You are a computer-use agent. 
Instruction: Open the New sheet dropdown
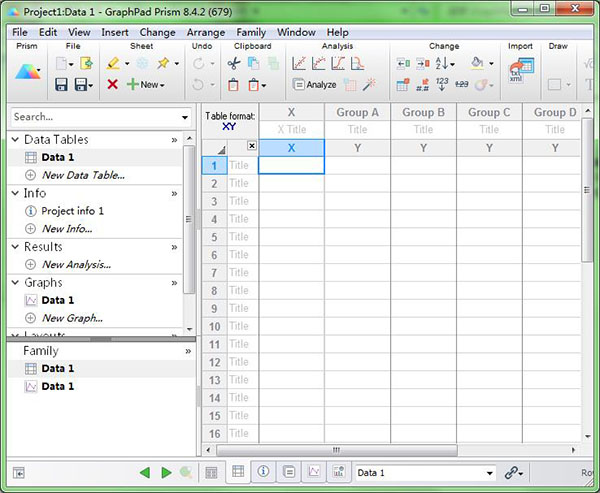tap(163, 85)
